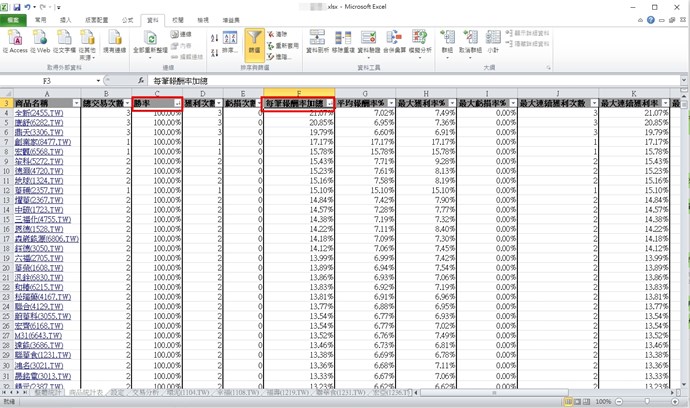Click the 群組 group icon
This screenshot has width=690, height=408.
pyautogui.click(x=447, y=41)
